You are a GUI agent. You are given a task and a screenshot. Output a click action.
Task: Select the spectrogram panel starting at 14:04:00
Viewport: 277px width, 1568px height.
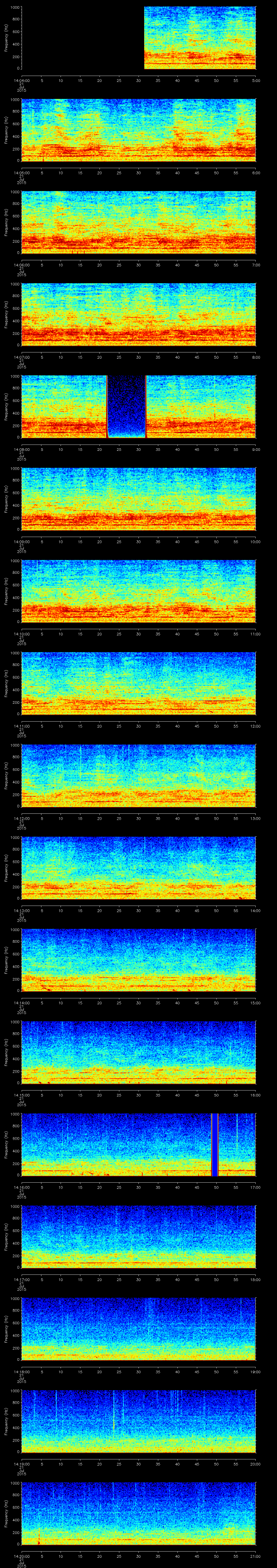point(139,38)
